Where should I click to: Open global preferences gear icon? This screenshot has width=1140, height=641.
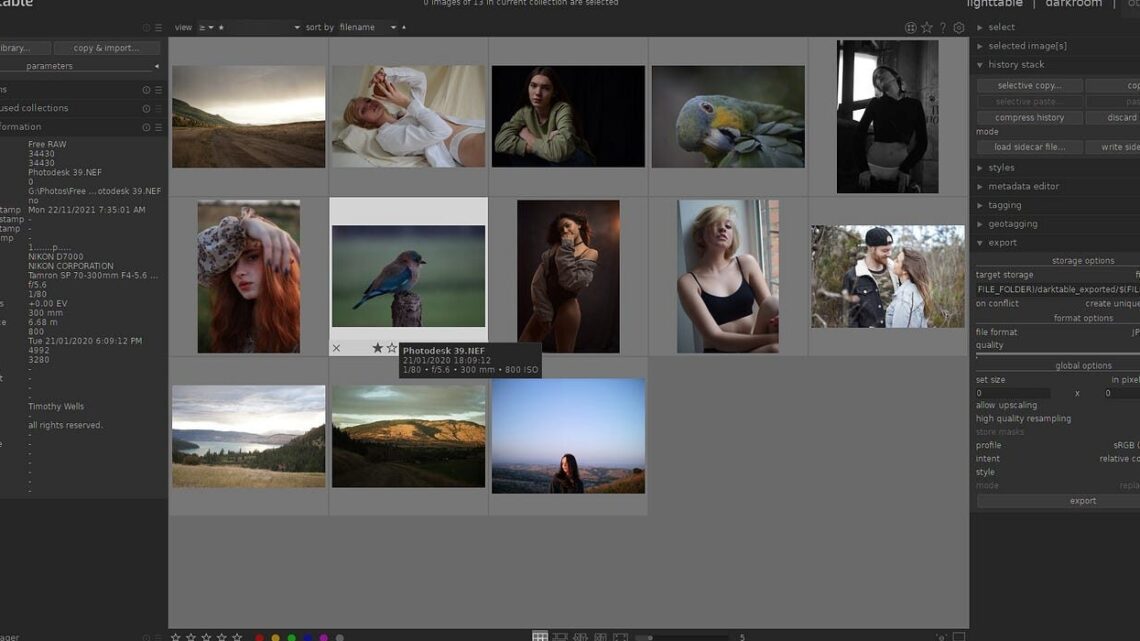pyautogui.click(x=959, y=28)
